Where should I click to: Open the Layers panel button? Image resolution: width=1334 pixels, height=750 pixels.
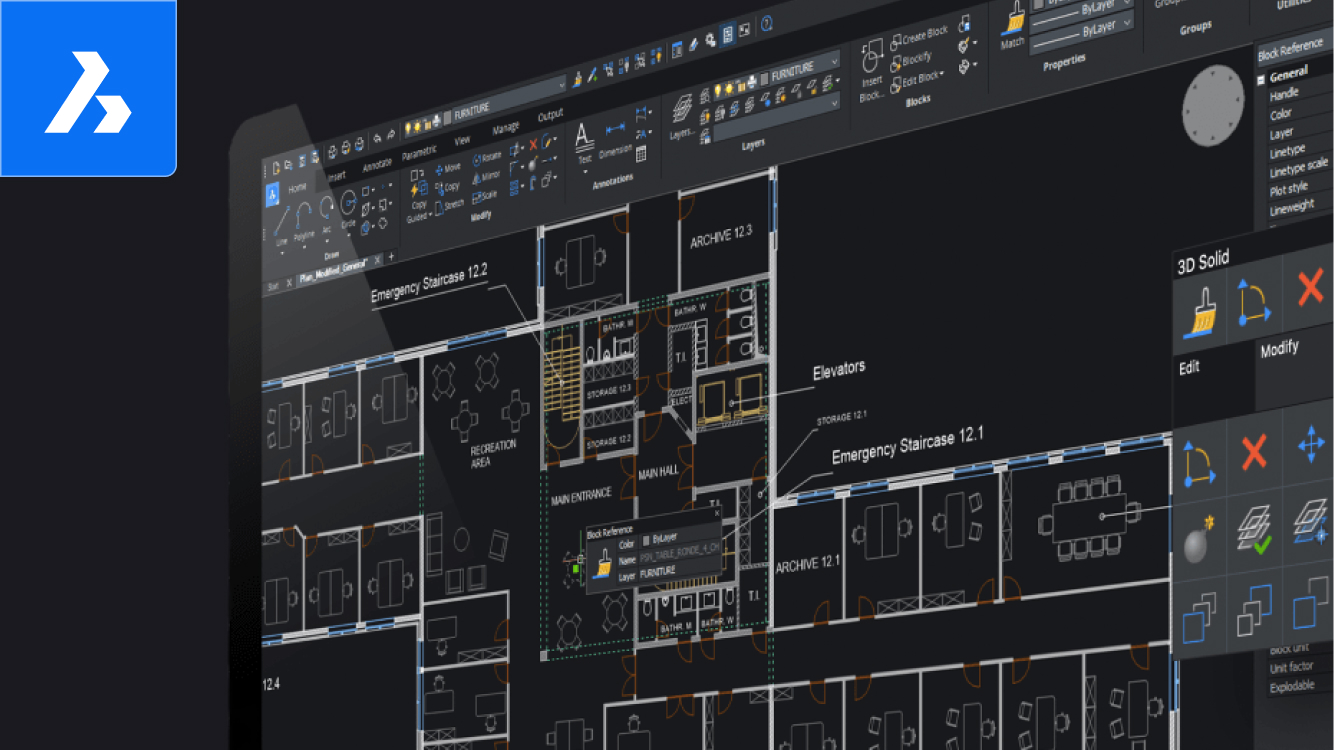coord(682,118)
